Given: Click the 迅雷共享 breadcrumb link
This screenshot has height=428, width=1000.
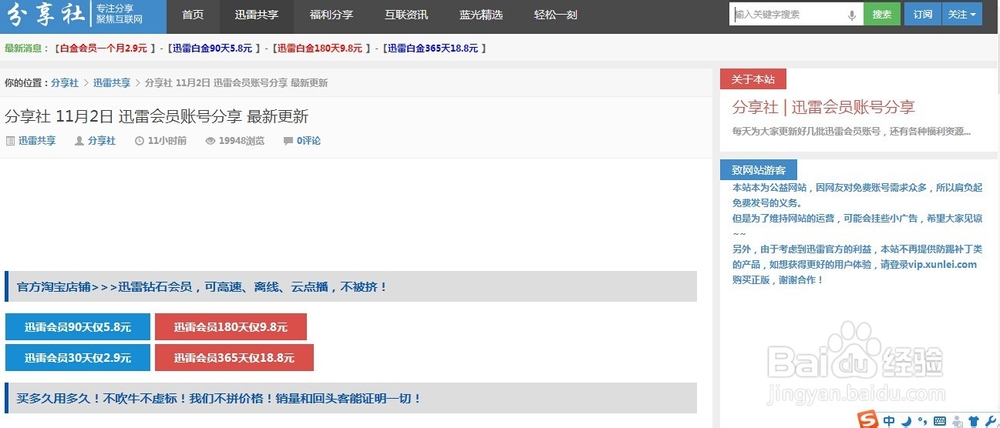Looking at the screenshot, I should pyautogui.click(x=112, y=83).
